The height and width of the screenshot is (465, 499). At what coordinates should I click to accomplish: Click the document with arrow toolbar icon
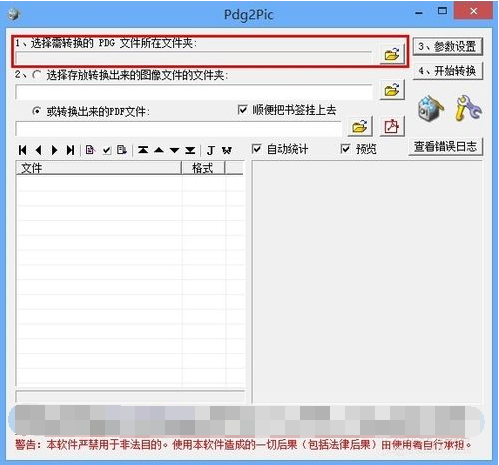point(122,150)
